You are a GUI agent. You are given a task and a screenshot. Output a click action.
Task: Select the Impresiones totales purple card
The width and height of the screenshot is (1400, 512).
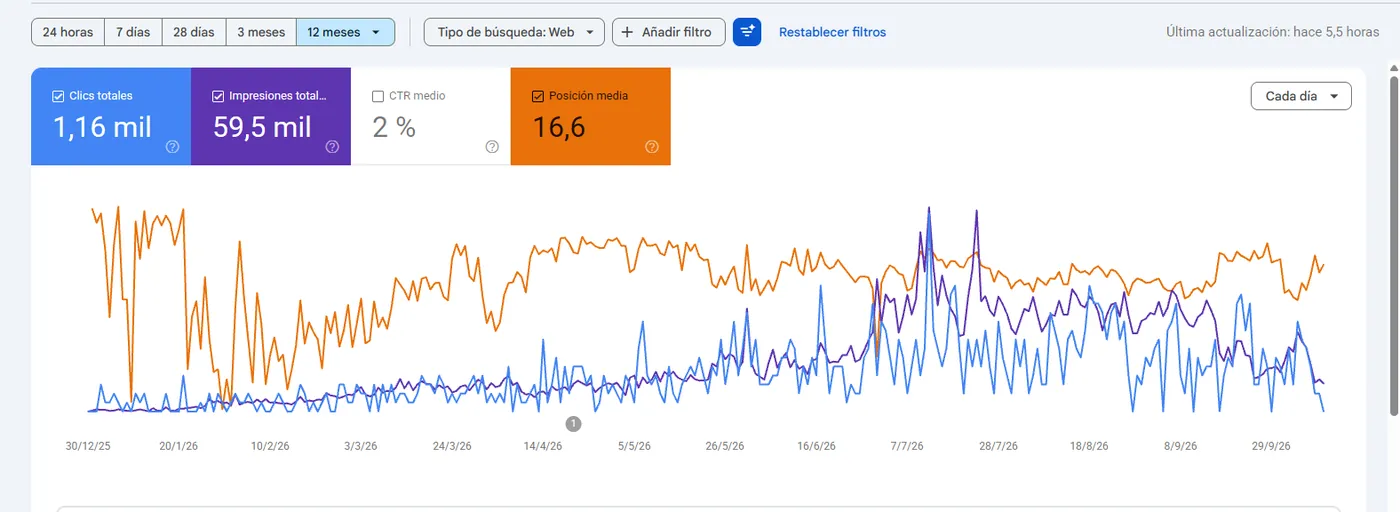tap(271, 116)
